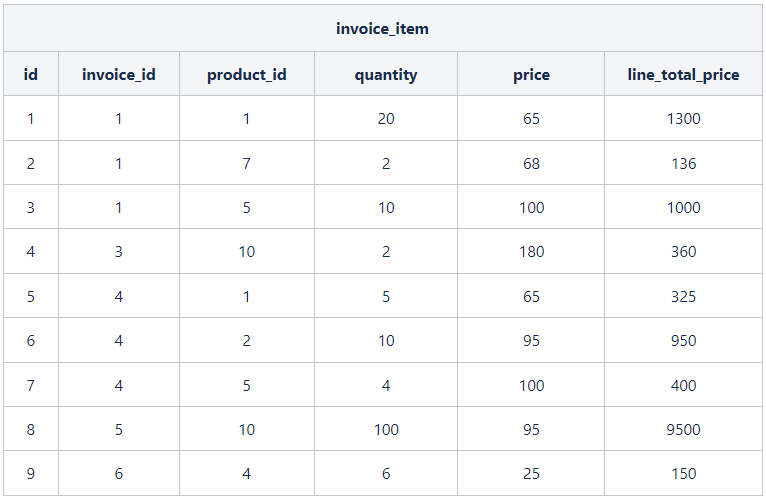Click the invoice_item table title
This screenshot has width=766, height=501.
pos(382,29)
